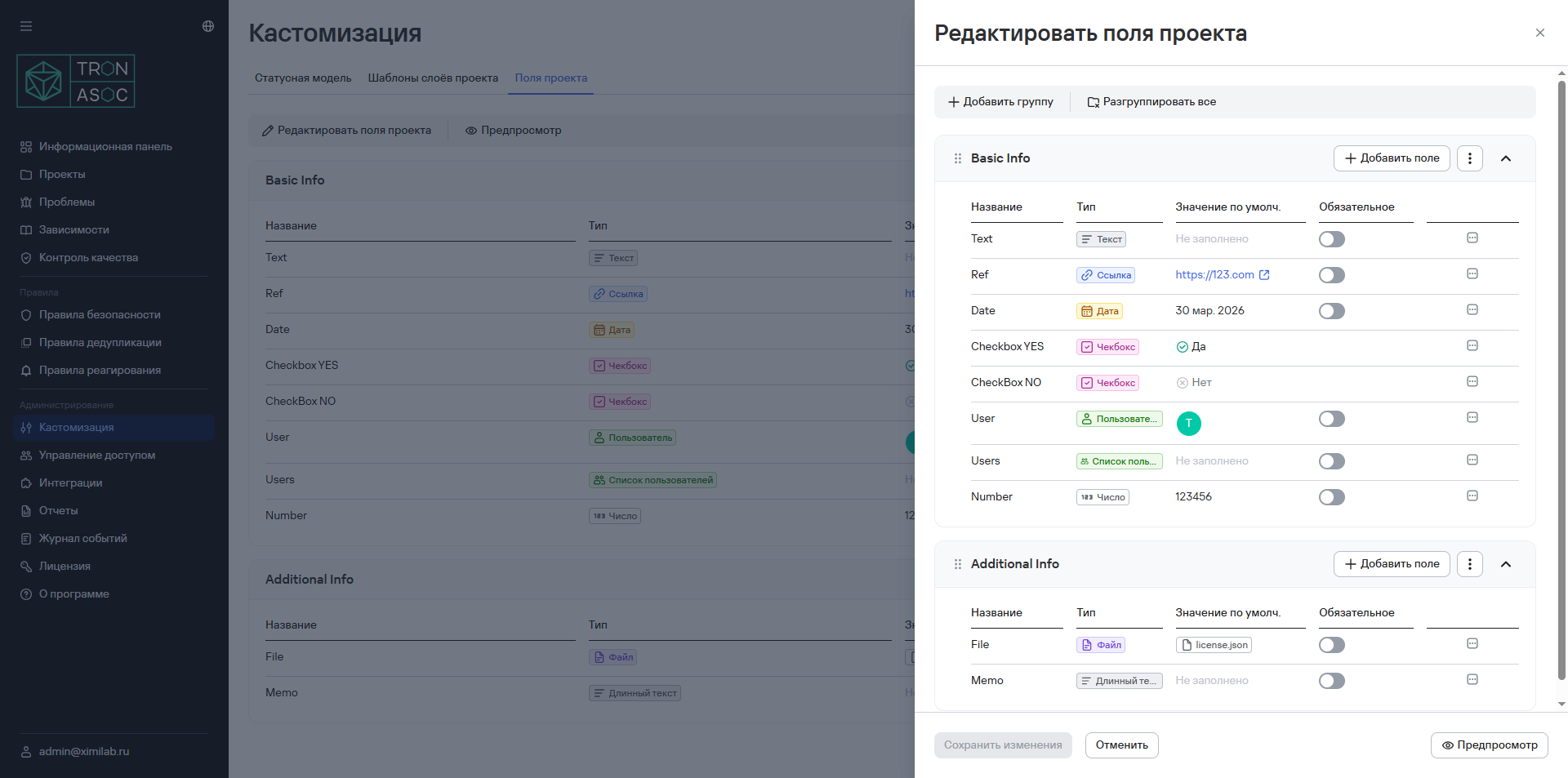
Task: Click the external link icon next to https://123.com
Action: (x=1264, y=274)
